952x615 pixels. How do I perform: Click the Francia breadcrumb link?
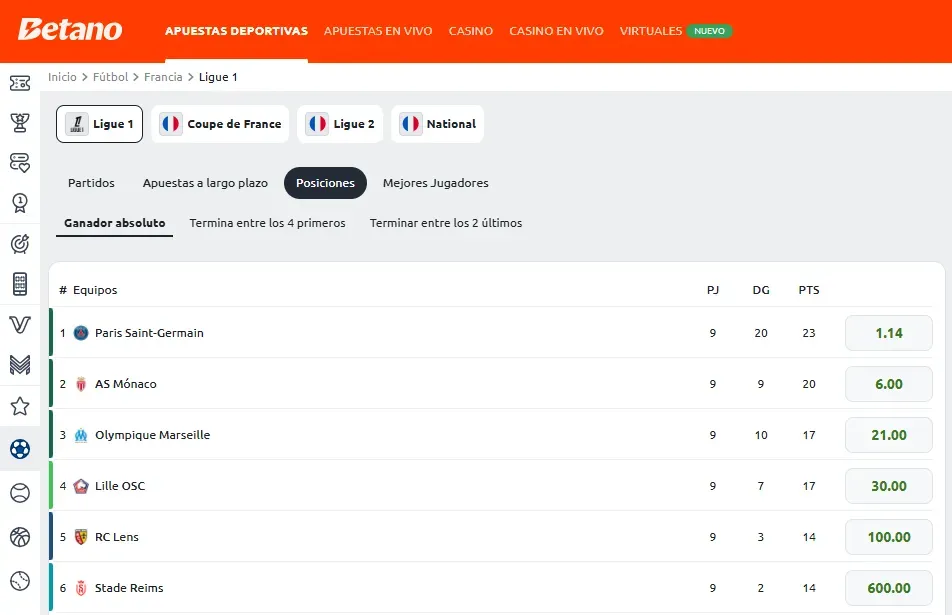(x=163, y=77)
